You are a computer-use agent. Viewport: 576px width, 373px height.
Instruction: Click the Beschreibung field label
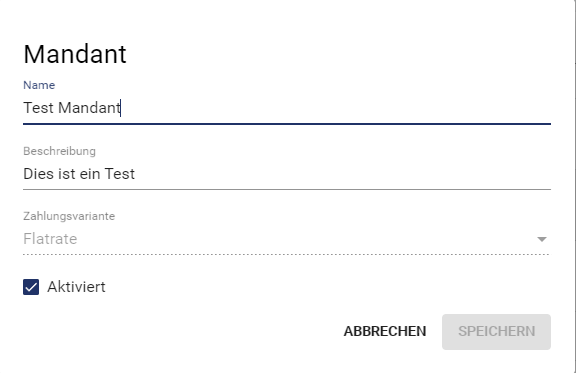tap(59, 151)
